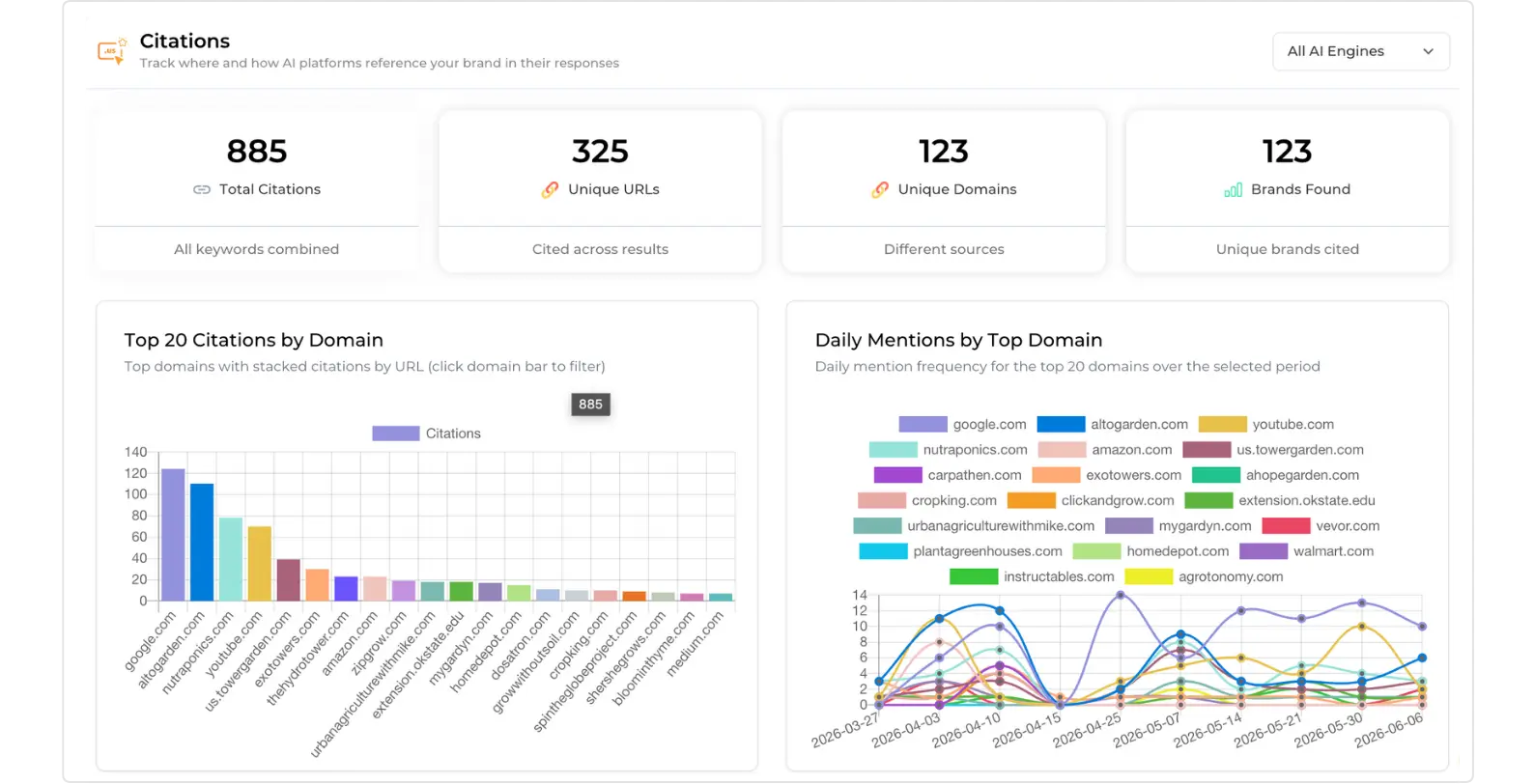Click the All keywords combined caption
Image resolution: width=1534 pixels, height=784 pixels.
coord(257,249)
